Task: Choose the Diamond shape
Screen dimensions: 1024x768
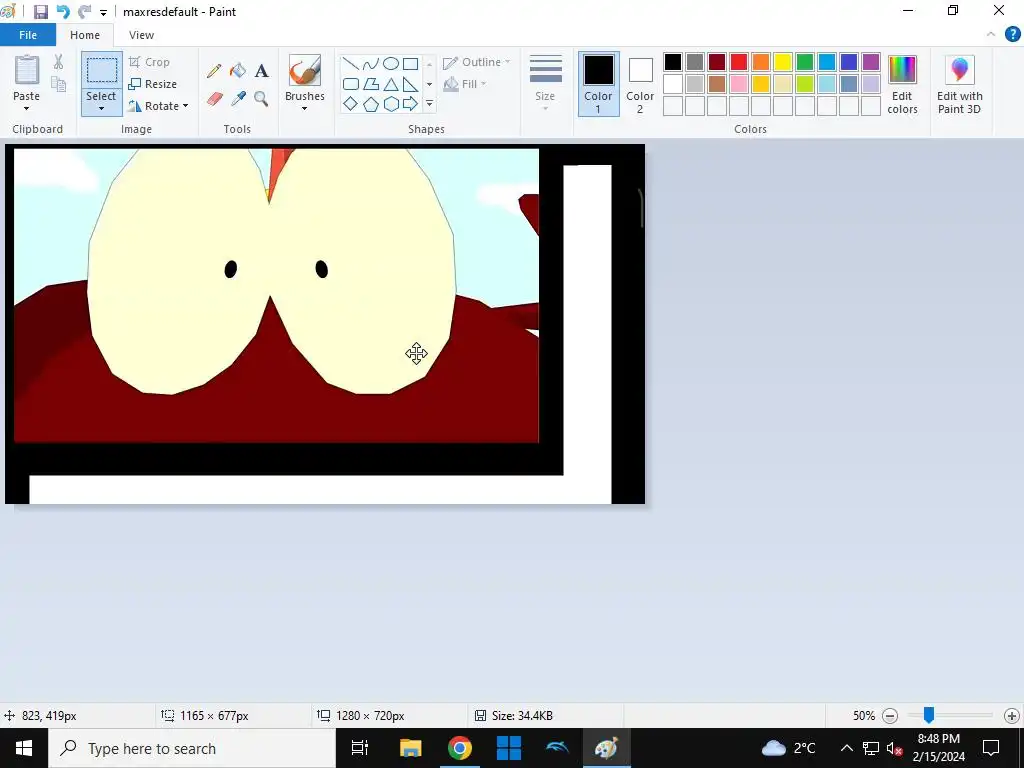Action: click(x=351, y=104)
